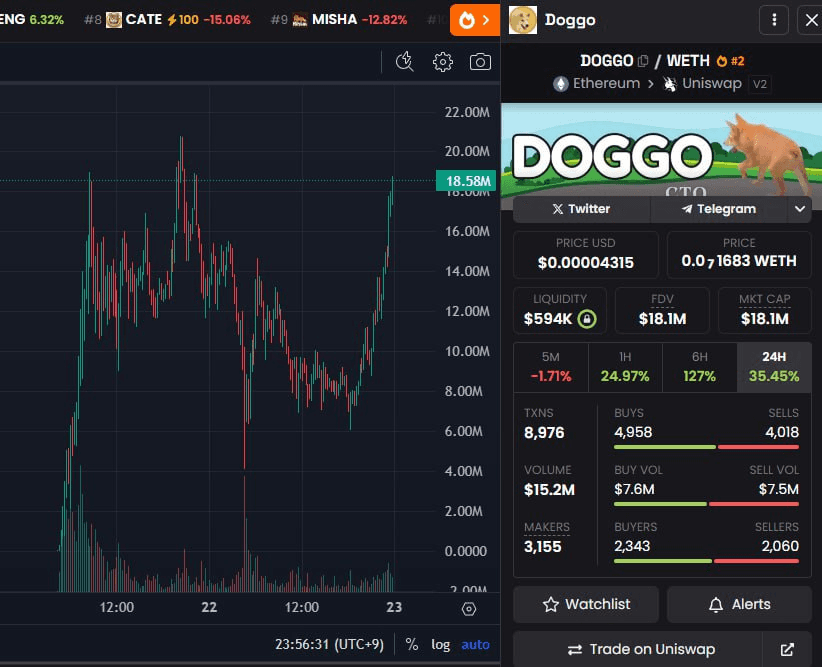Click the Ethereum chain logo

(561, 84)
